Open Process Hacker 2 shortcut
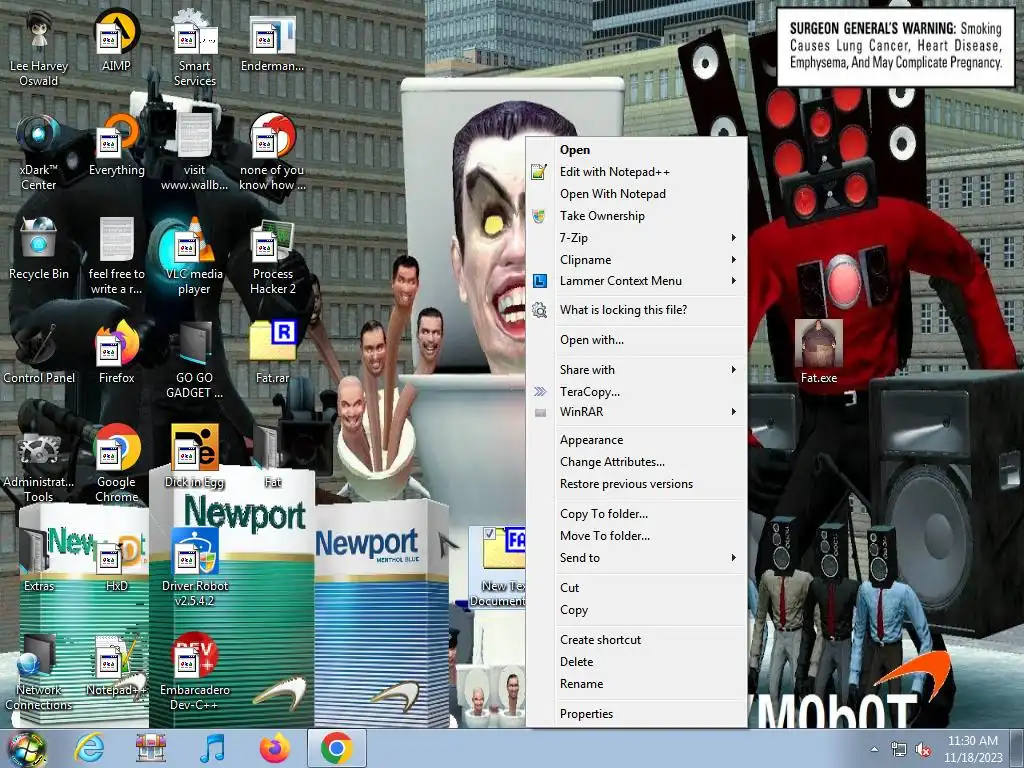The width and height of the screenshot is (1024, 768). point(272,256)
